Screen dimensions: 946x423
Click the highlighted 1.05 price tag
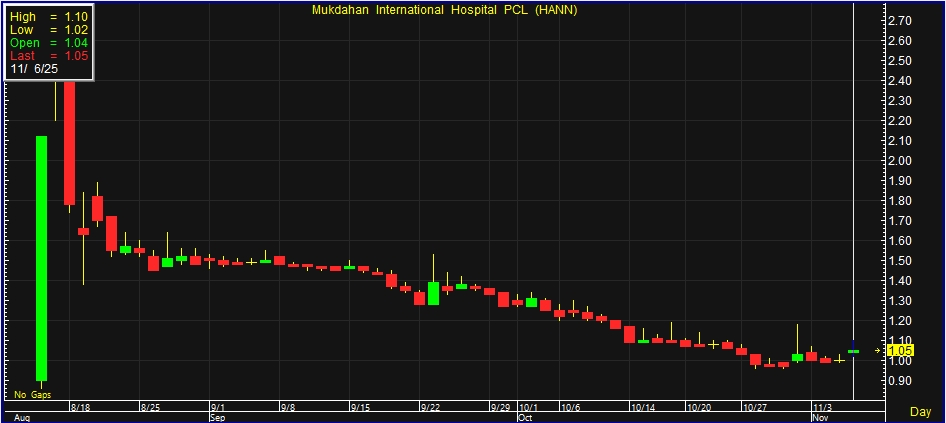click(x=899, y=351)
